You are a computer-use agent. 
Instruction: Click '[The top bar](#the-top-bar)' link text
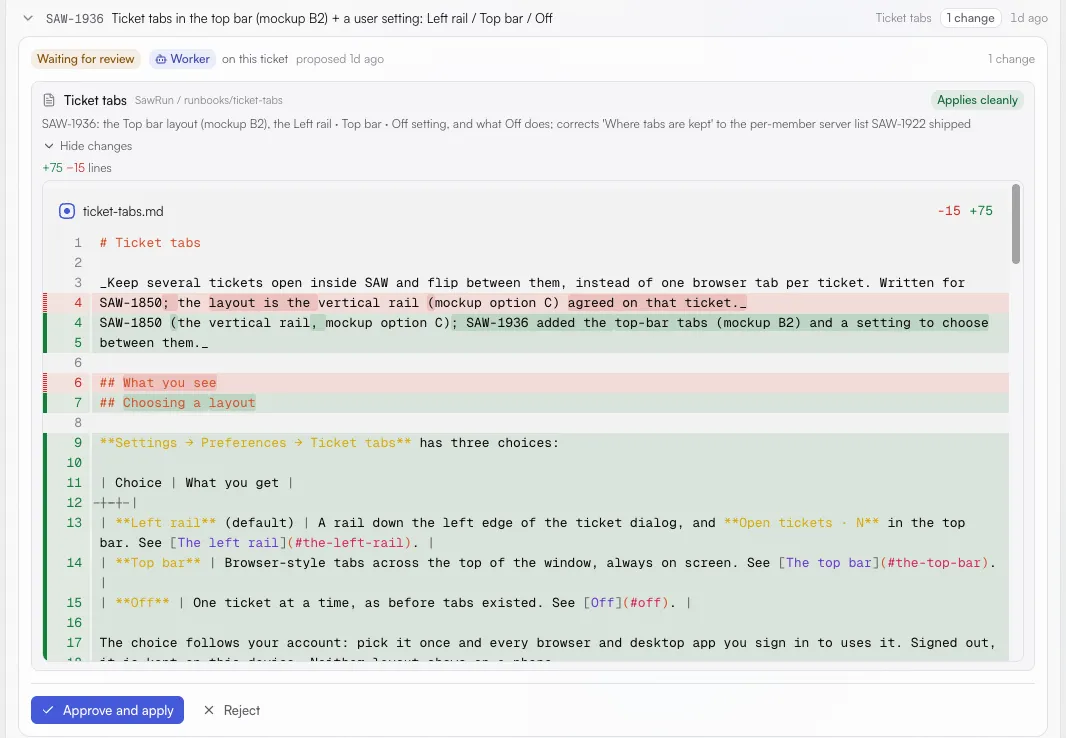coord(883,563)
